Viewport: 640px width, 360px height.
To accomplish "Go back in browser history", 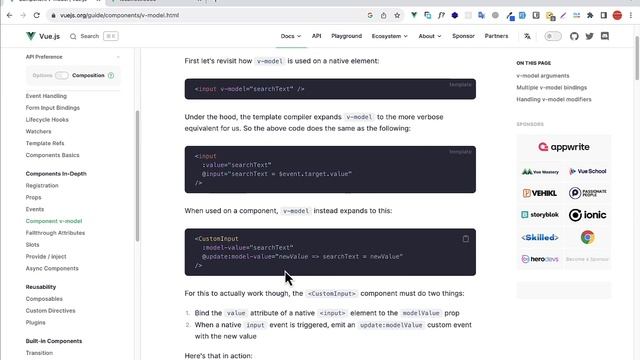I will [x=10, y=16].
